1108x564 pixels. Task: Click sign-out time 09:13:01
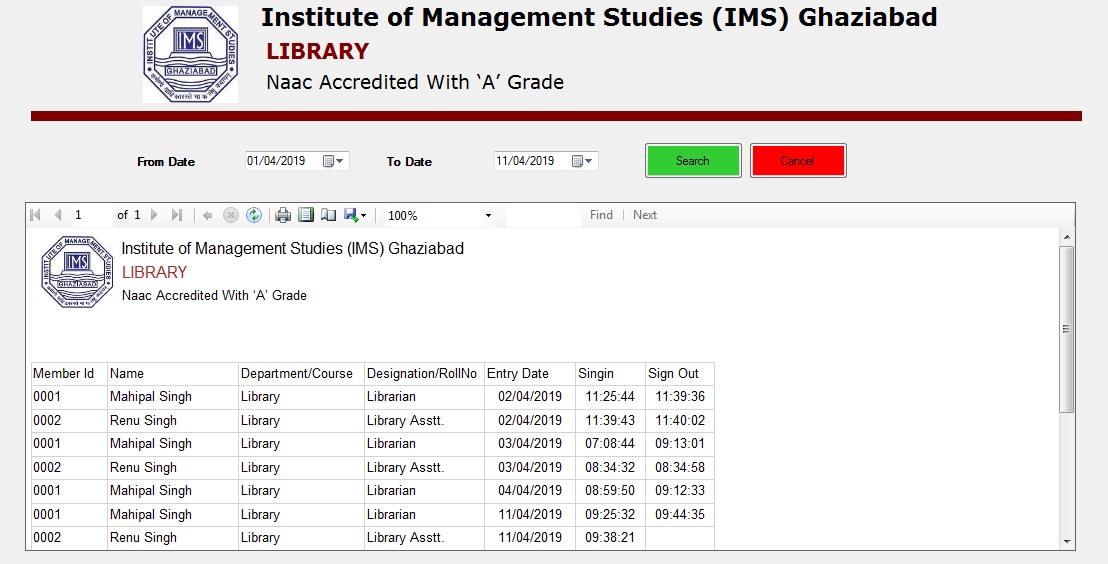tap(680, 444)
